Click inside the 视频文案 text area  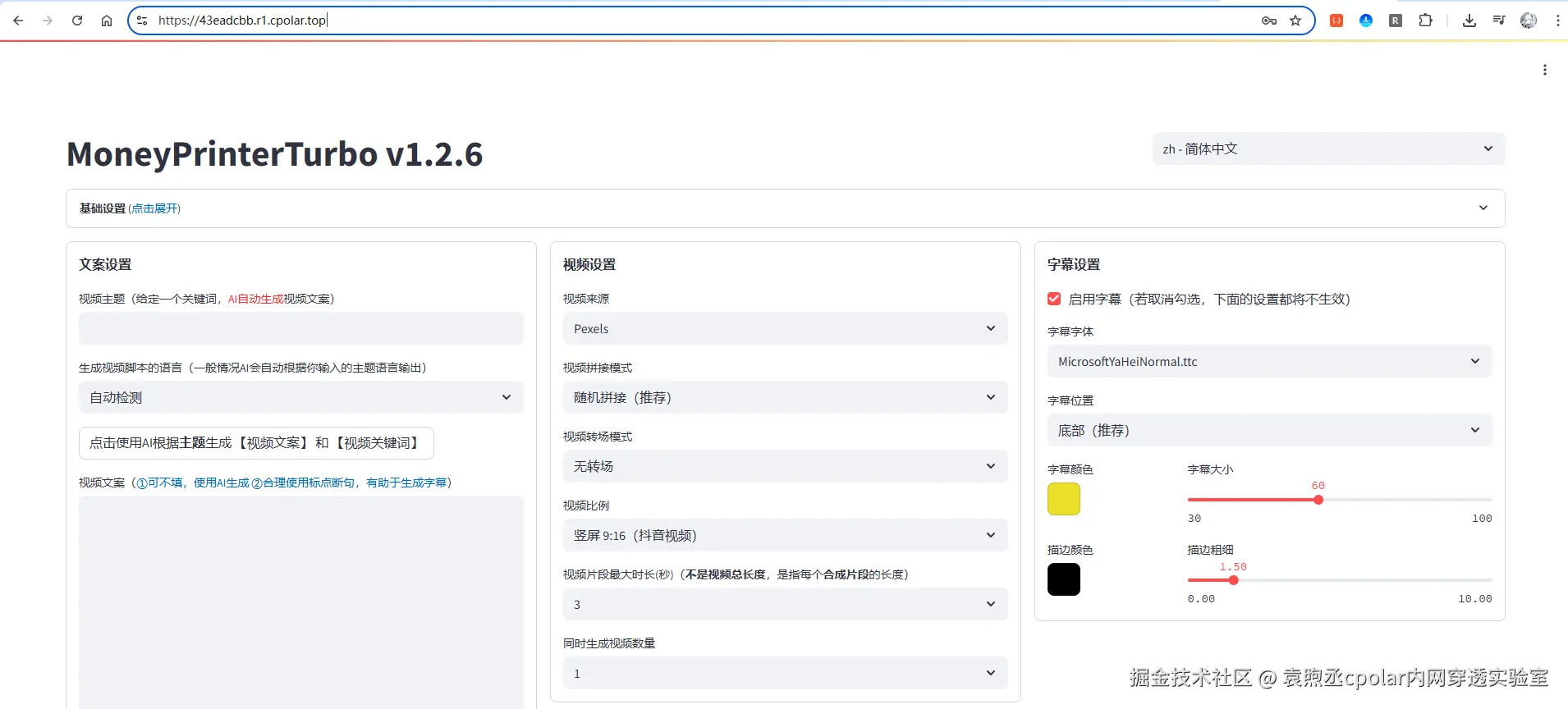(x=300, y=602)
